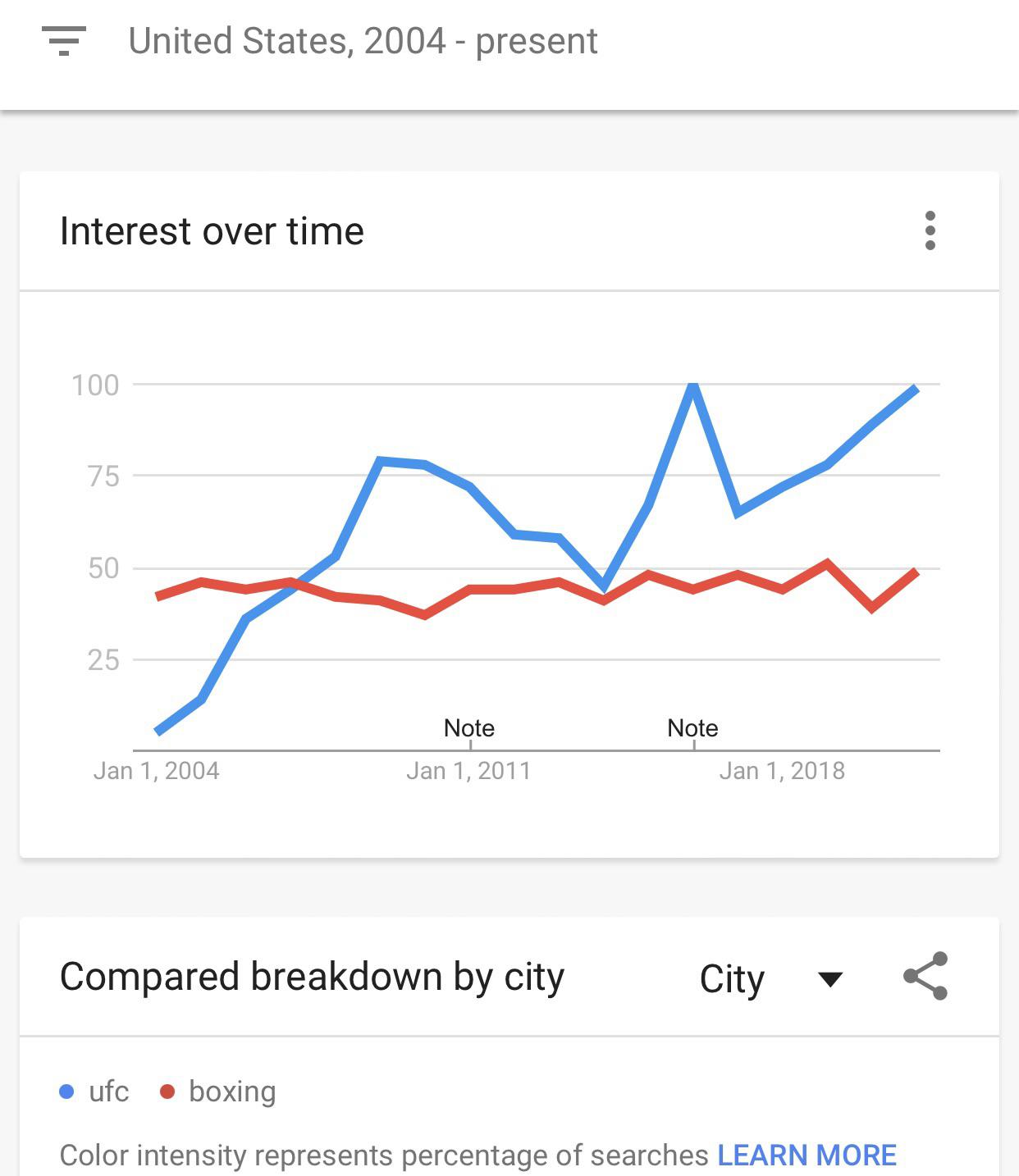This screenshot has width=1019, height=1176.
Task: Expand the City dropdown arrow
Action: pyautogui.click(x=830, y=979)
